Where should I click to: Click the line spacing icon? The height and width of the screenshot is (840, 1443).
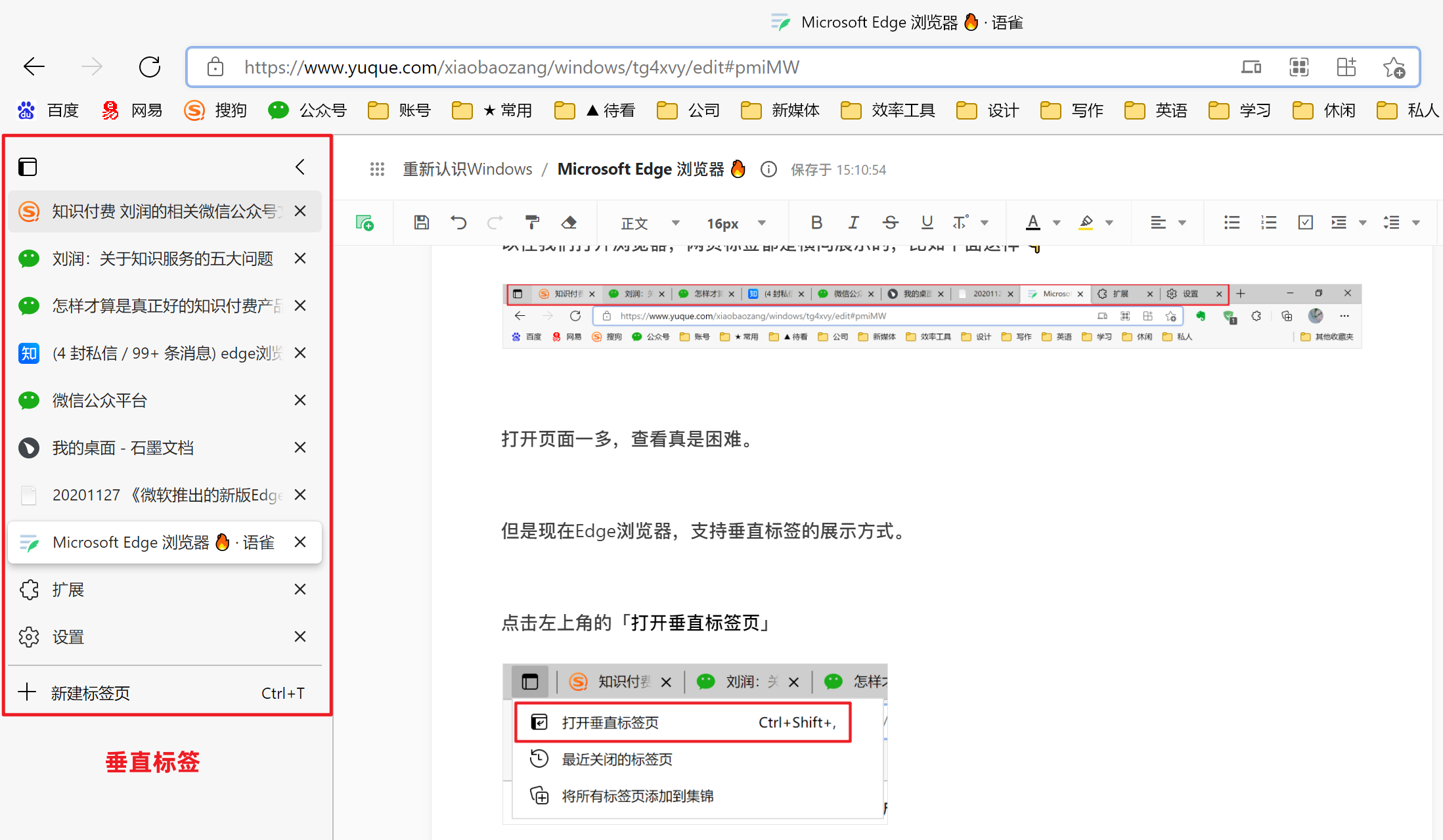(x=1391, y=223)
